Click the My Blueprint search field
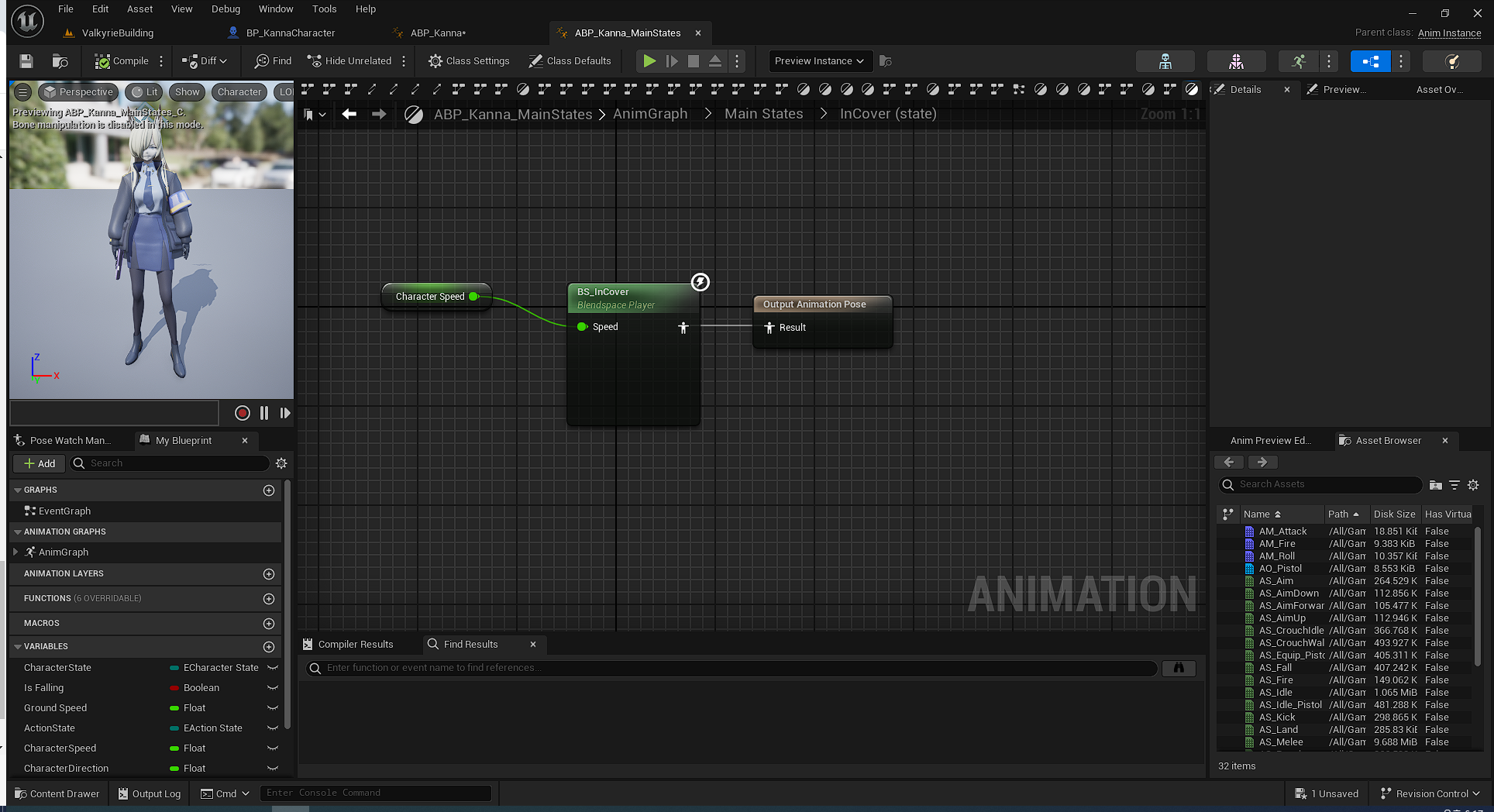The height and width of the screenshot is (812, 1494). pos(170,463)
